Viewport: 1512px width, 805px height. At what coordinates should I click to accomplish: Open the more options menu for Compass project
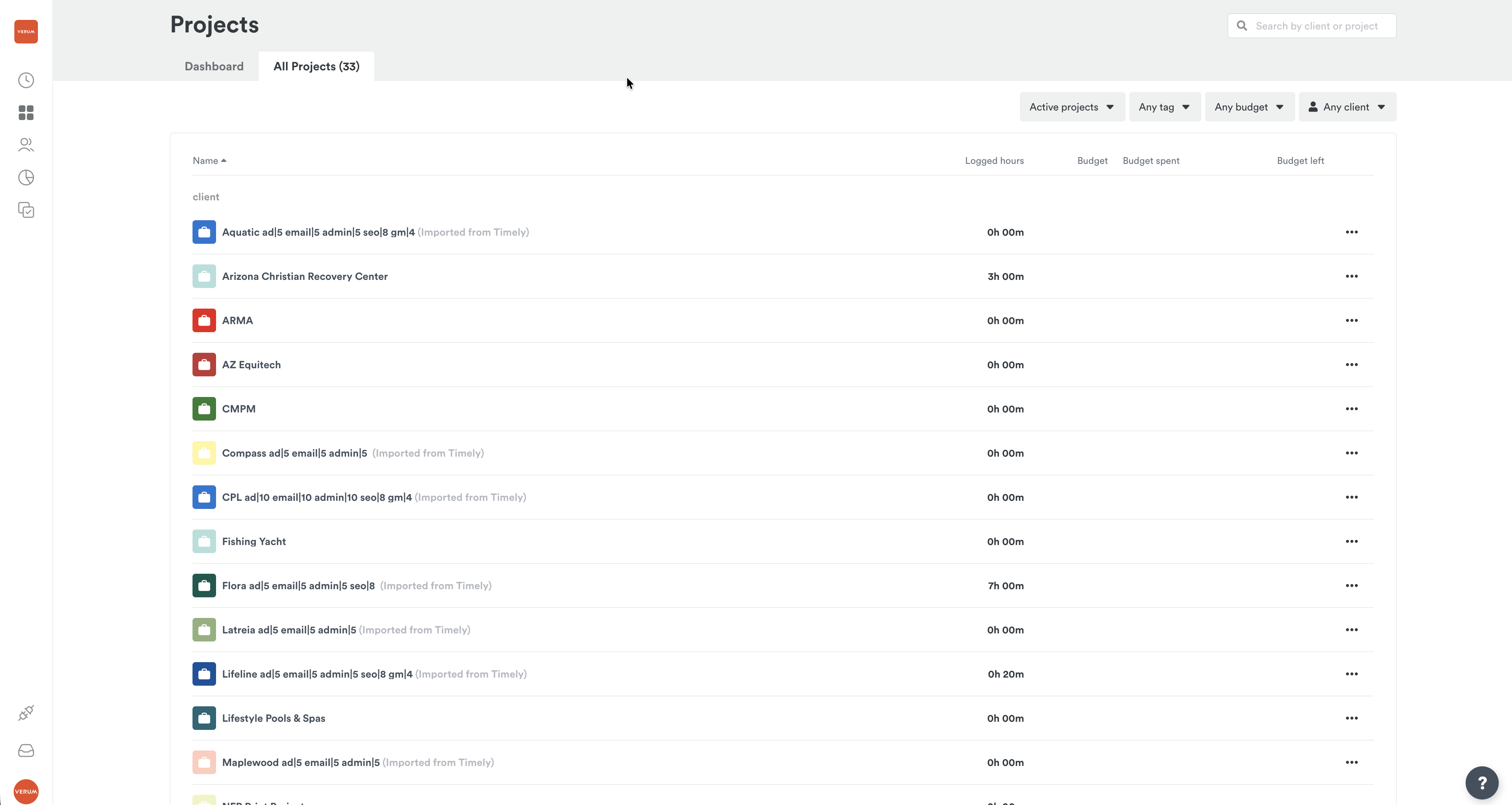pyautogui.click(x=1352, y=453)
